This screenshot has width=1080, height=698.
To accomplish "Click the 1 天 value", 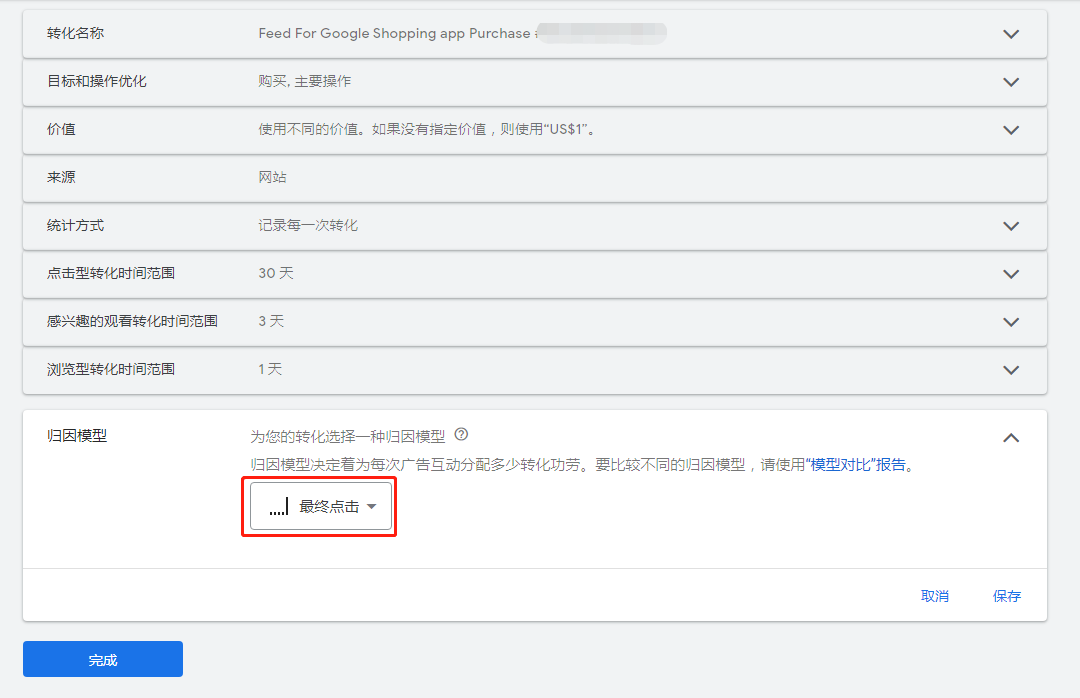I will (270, 369).
